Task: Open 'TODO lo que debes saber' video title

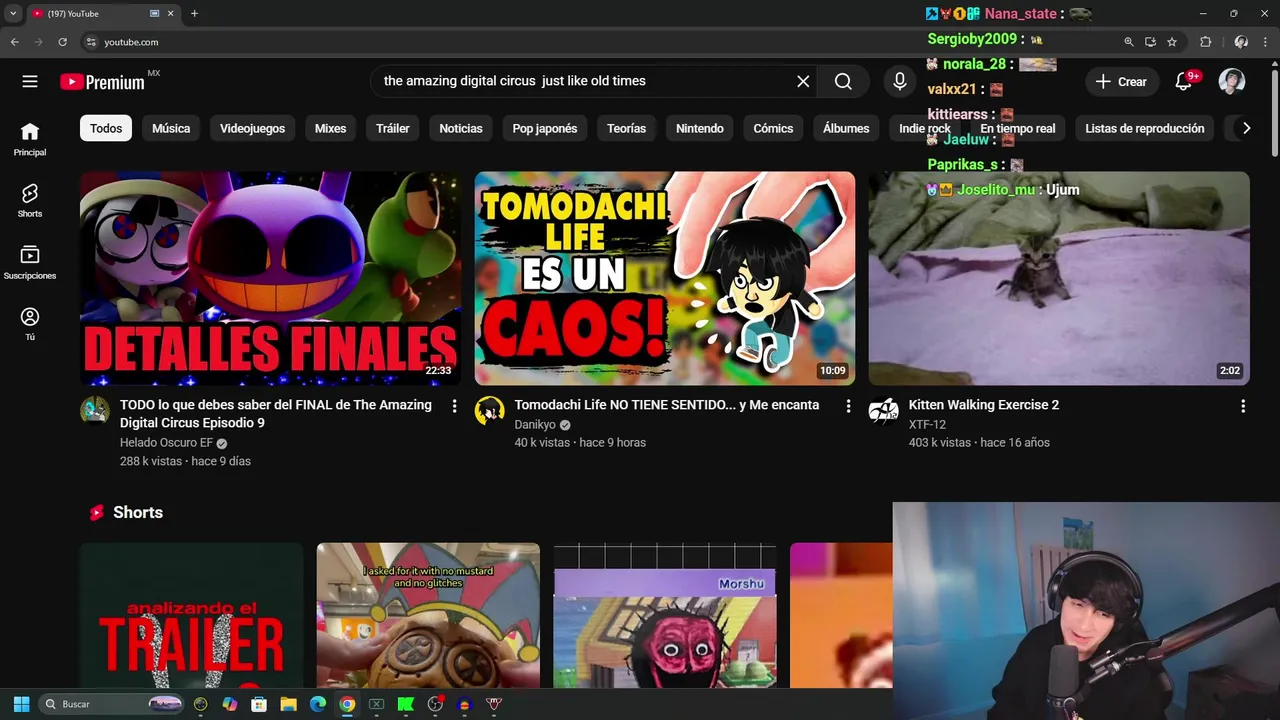Action: point(276,414)
